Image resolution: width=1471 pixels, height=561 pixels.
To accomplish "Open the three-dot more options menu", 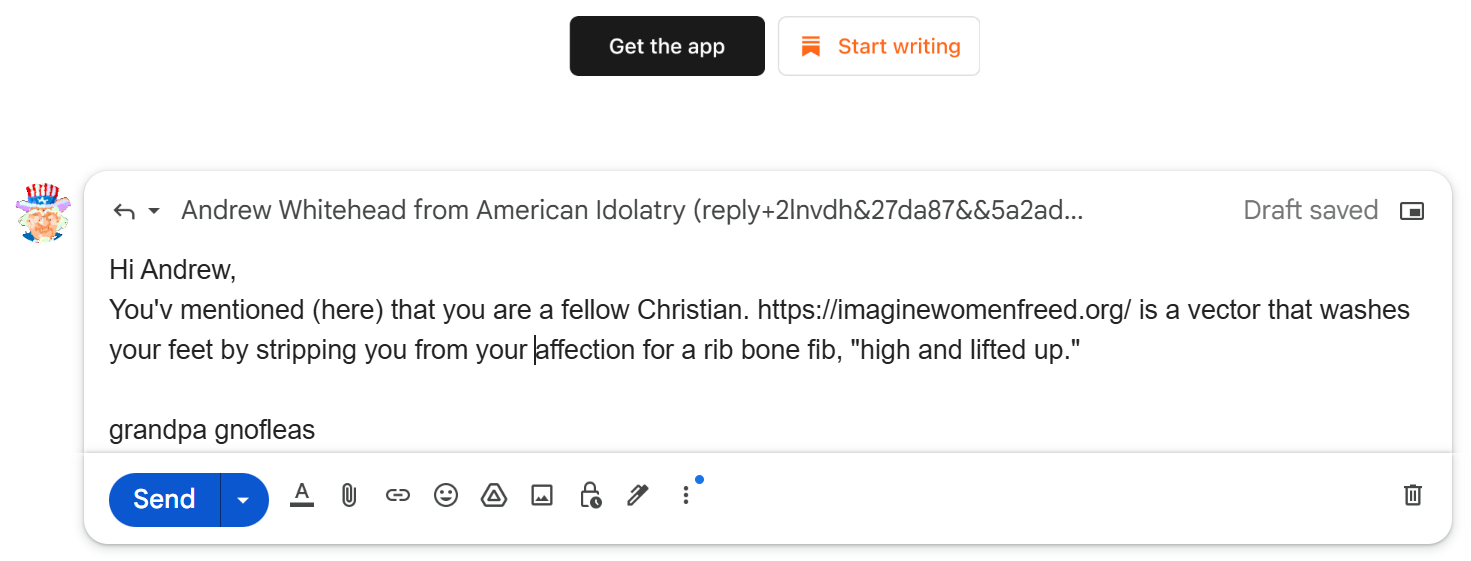I will [686, 495].
